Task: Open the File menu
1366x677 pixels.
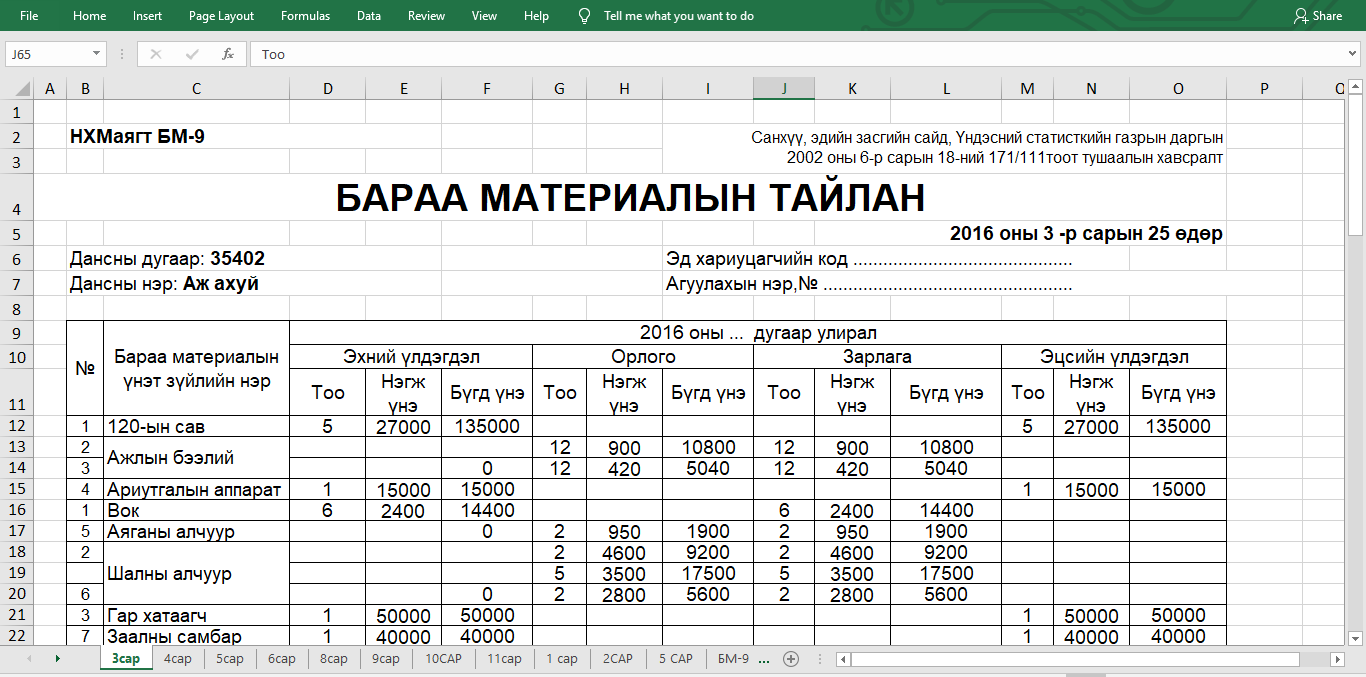Action: click(x=29, y=16)
